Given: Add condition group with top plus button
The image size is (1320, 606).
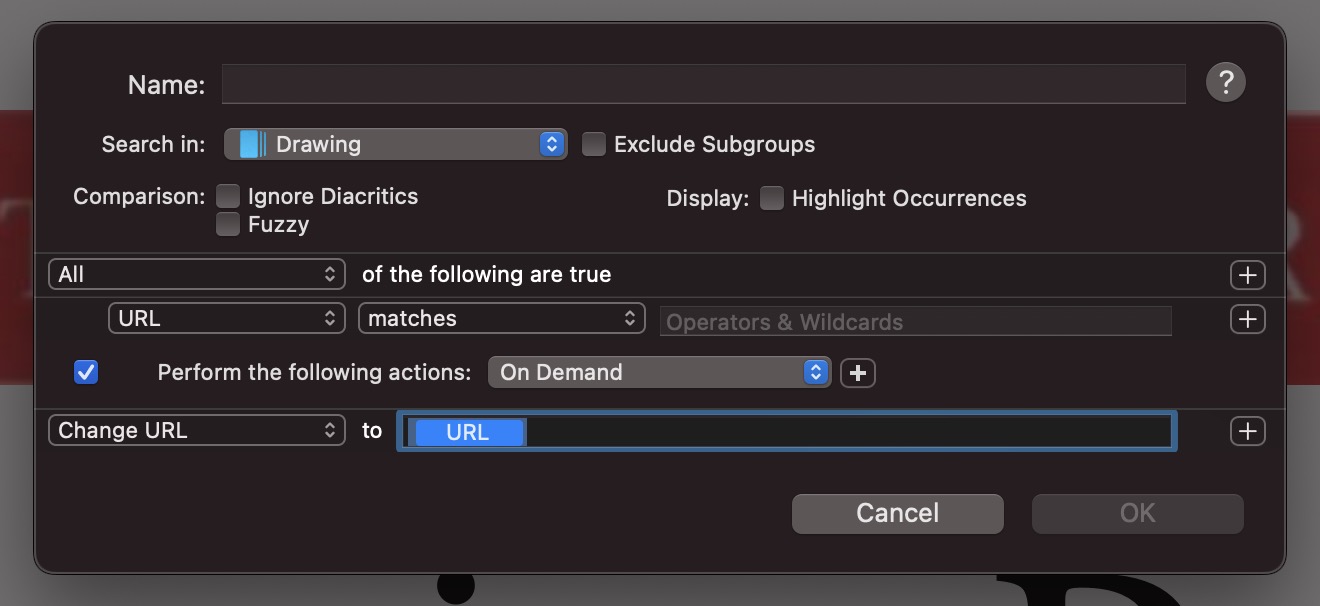Looking at the screenshot, I should 1247,275.
